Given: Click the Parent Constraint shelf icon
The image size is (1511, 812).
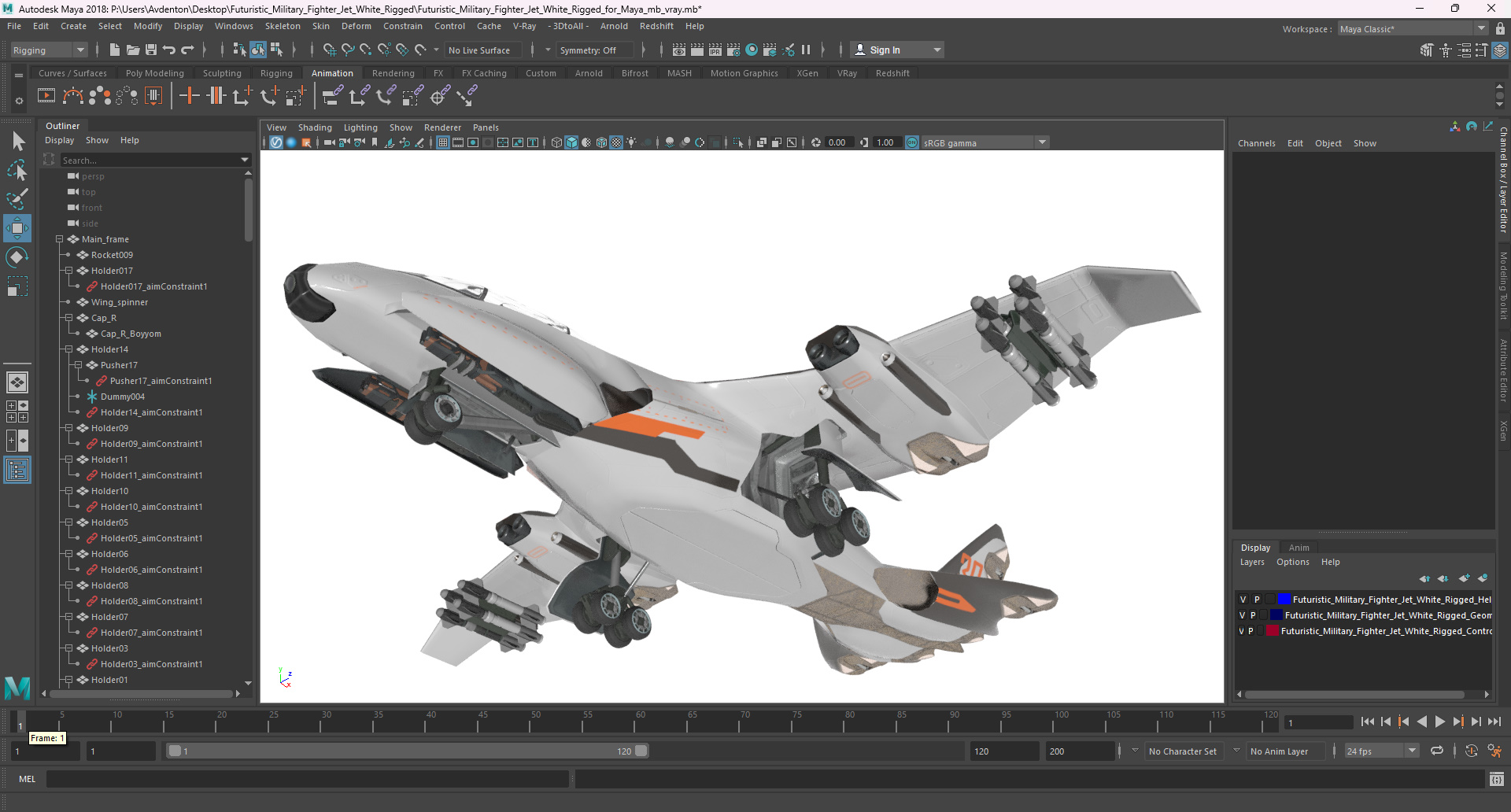Looking at the screenshot, I should [331, 96].
